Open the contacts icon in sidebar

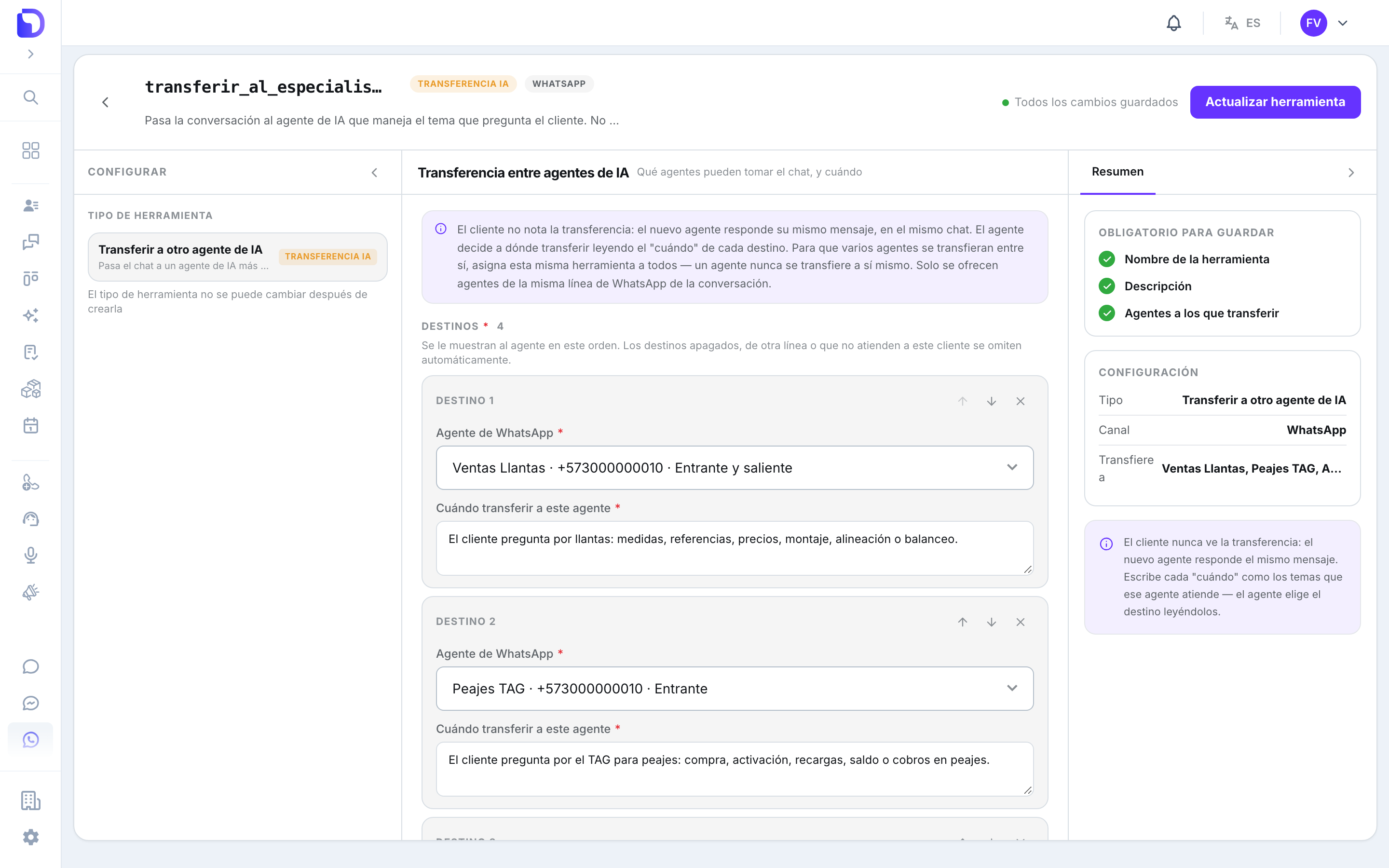pos(30,205)
